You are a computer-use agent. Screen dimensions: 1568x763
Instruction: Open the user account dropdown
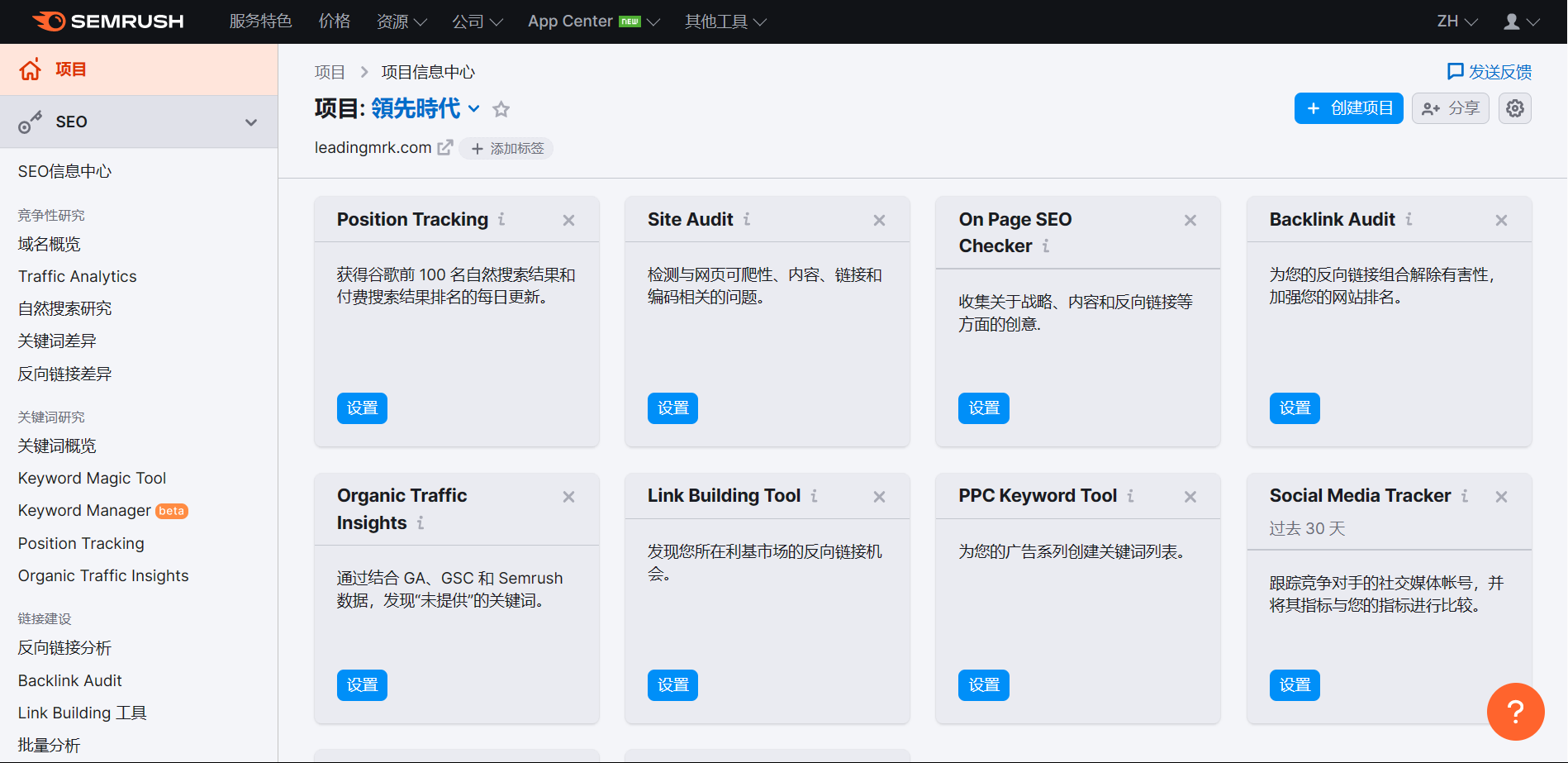(x=1521, y=21)
